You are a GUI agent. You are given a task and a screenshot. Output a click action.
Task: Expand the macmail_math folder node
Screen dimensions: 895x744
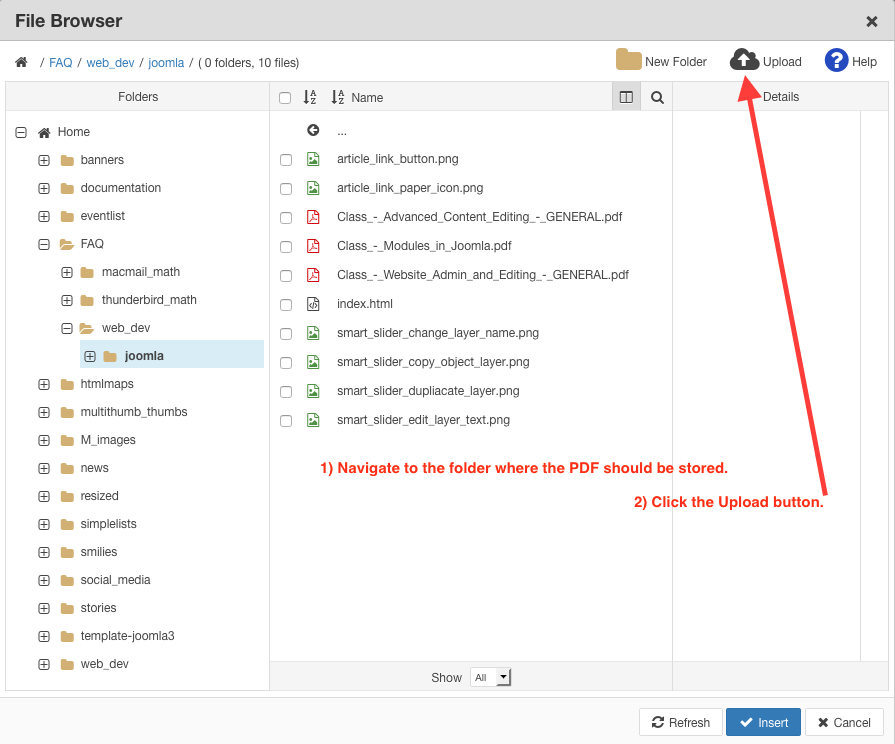[x=67, y=272]
